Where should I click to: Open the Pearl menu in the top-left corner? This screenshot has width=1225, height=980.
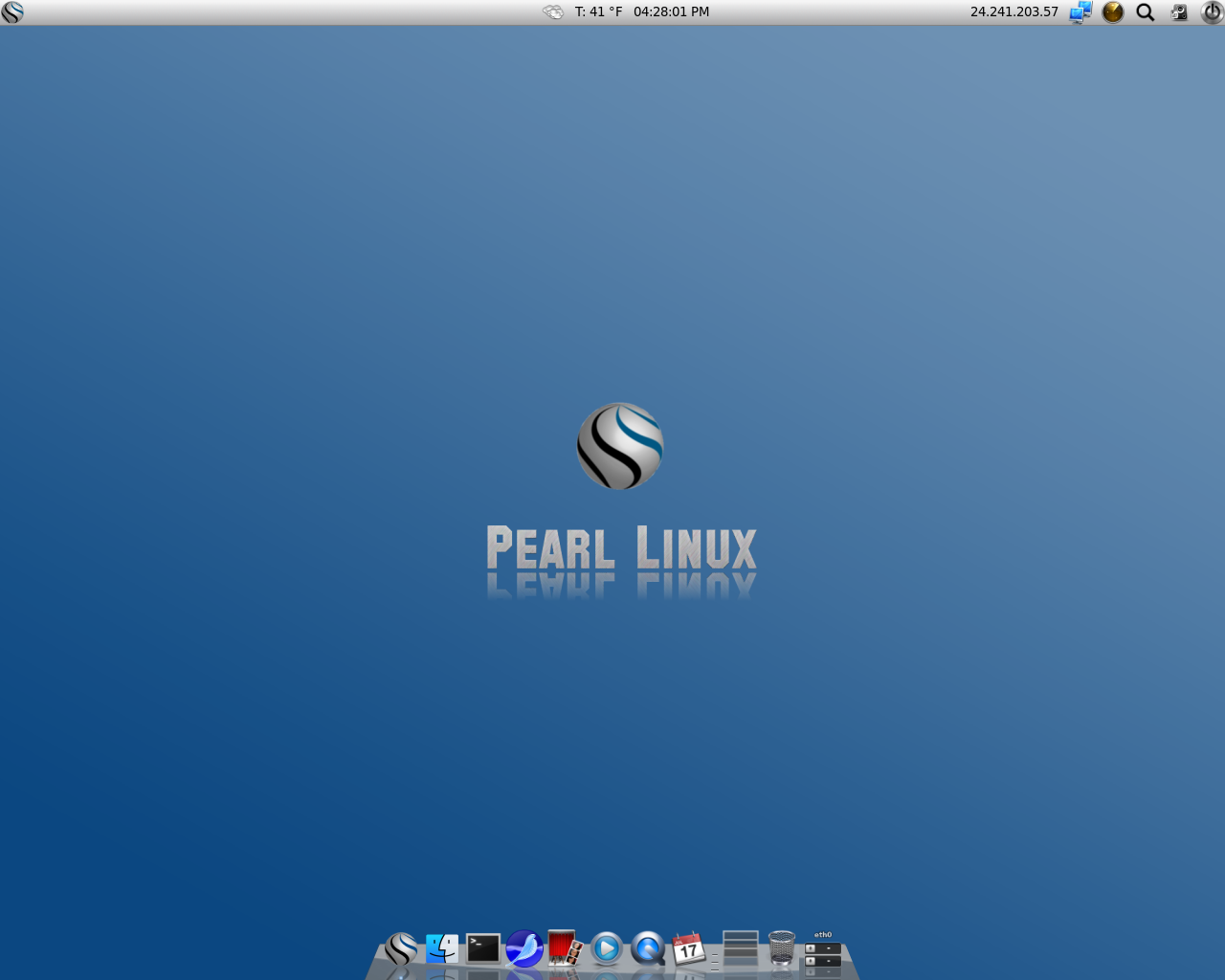coord(12,11)
